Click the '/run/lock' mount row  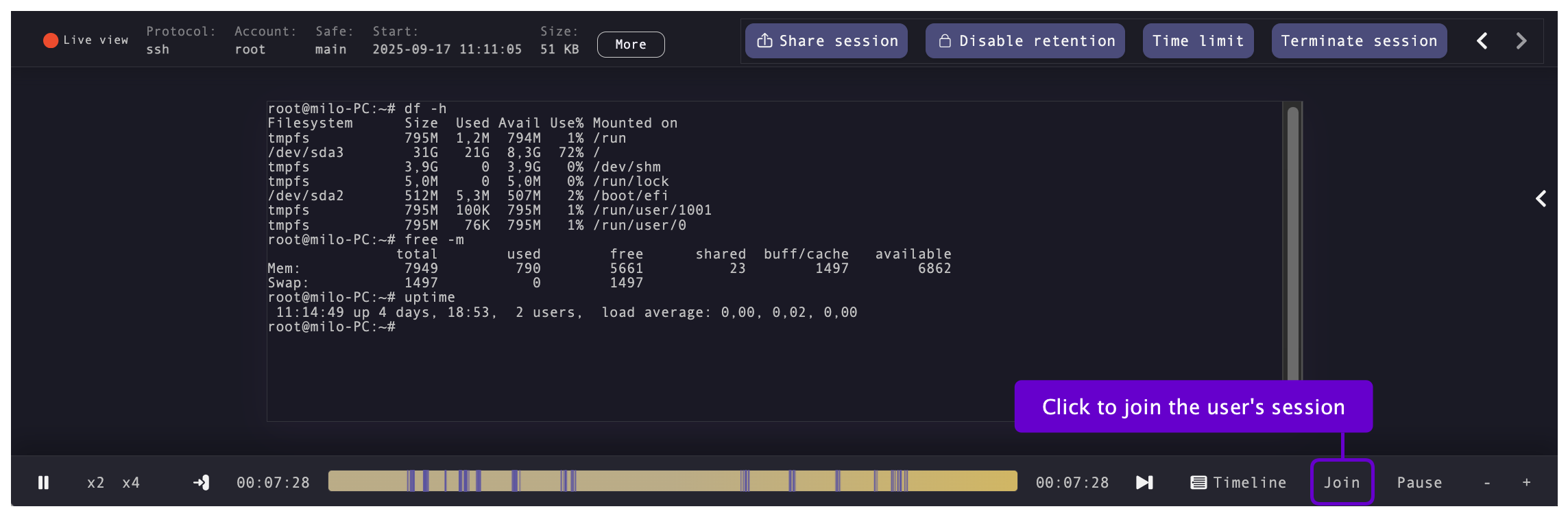[468, 182]
